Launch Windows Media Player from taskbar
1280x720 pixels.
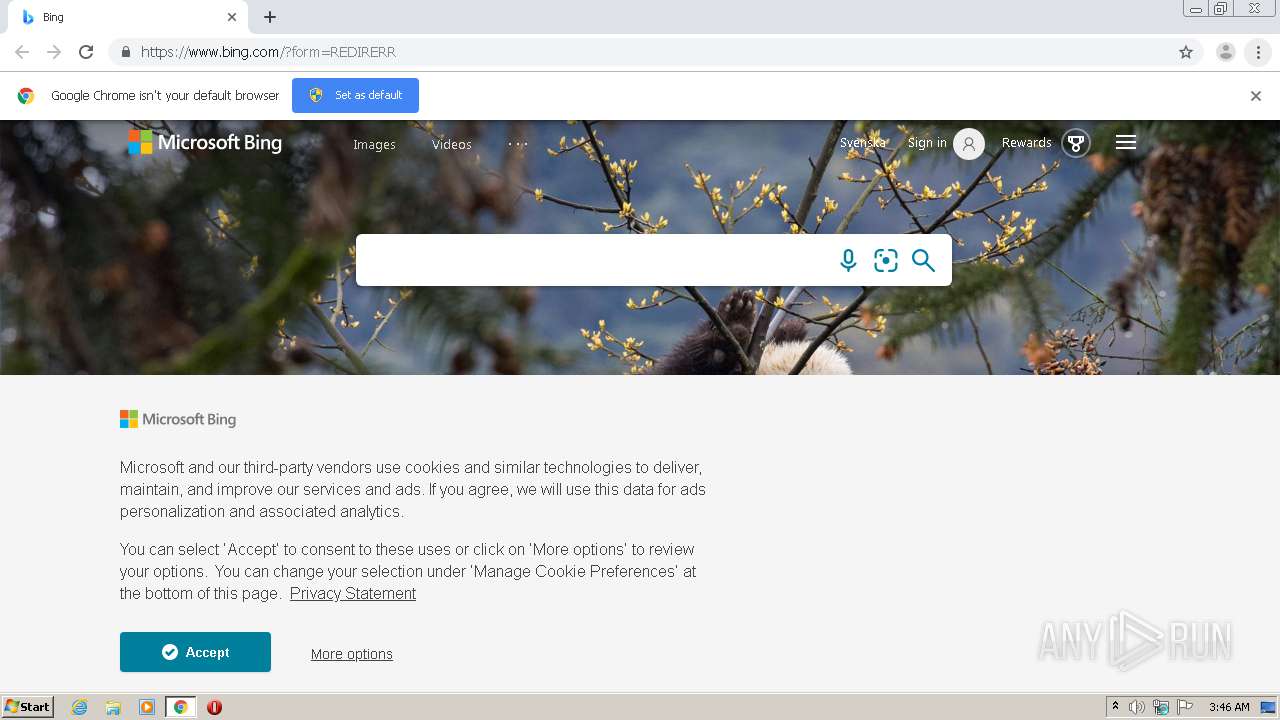click(x=147, y=707)
